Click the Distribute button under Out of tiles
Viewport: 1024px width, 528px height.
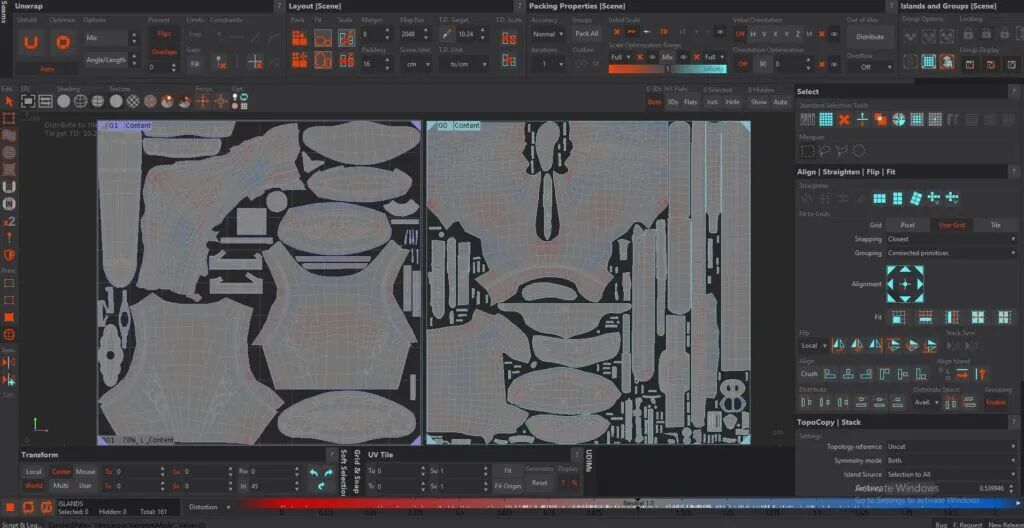click(870, 37)
